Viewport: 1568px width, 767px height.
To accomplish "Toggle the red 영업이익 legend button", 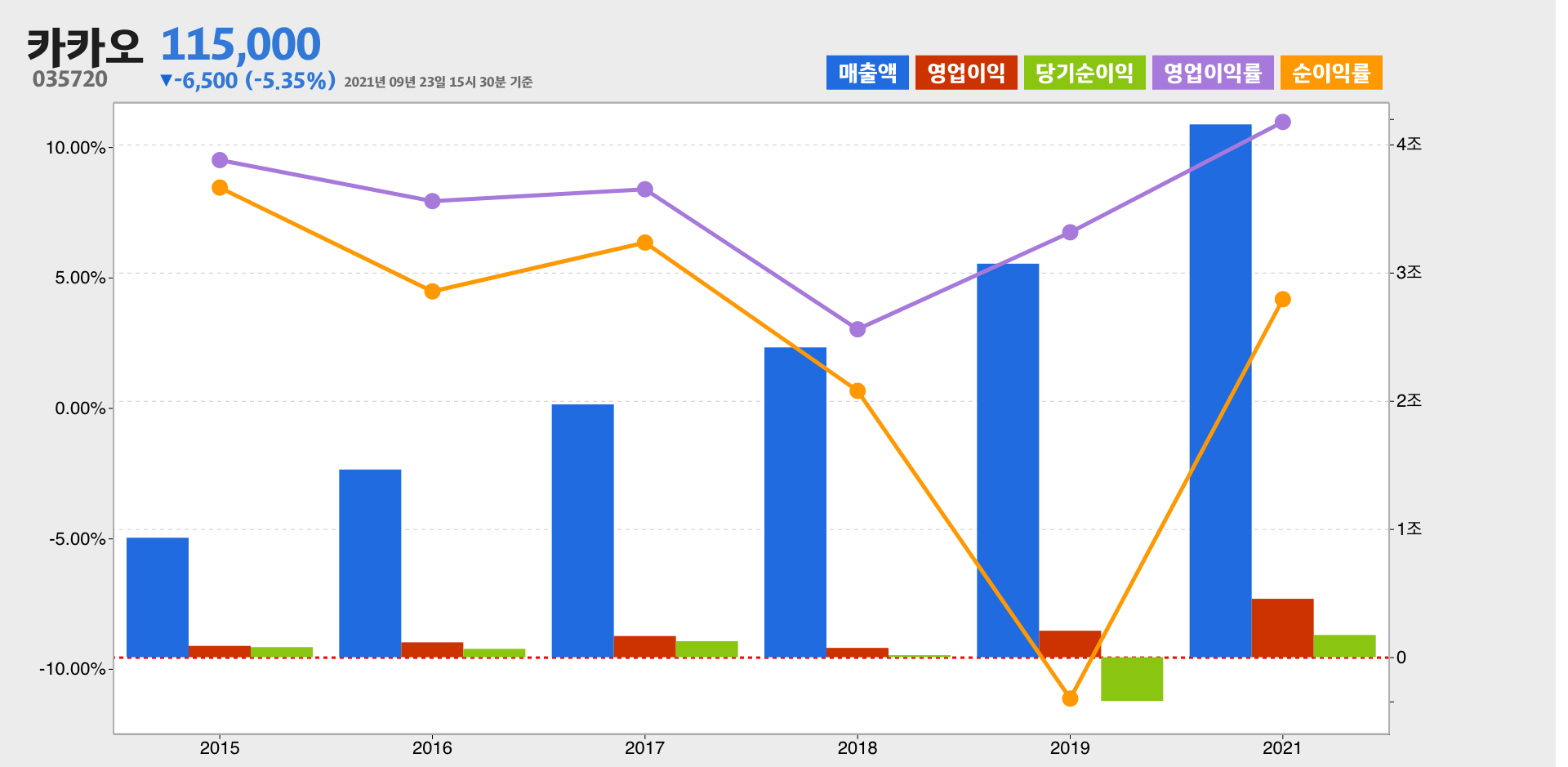I will [x=966, y=73].
